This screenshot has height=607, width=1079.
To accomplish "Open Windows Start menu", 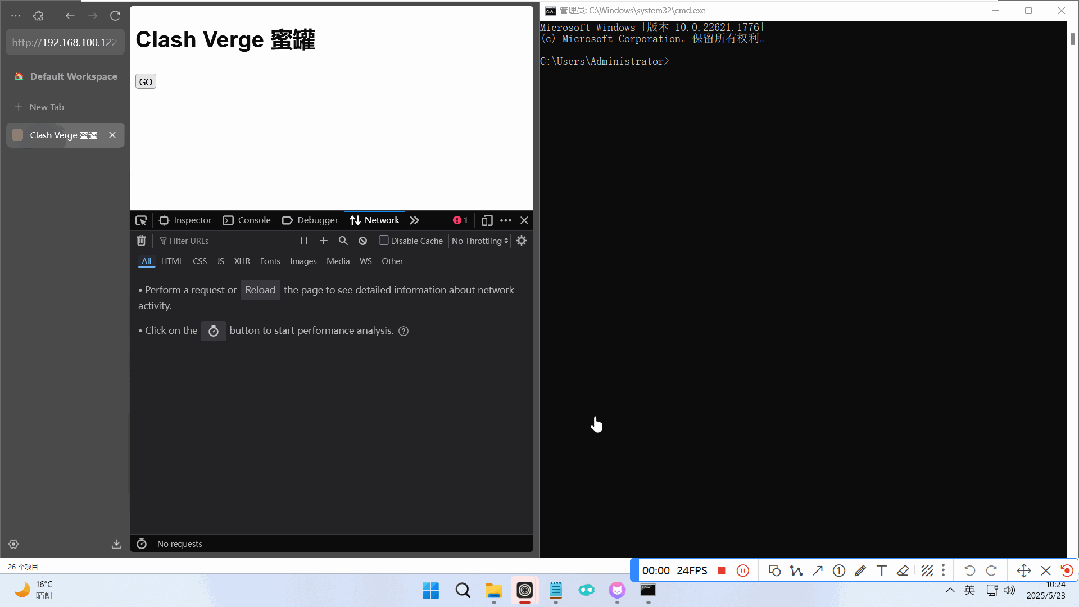I will pyautogui.click(x=431, y=590).
